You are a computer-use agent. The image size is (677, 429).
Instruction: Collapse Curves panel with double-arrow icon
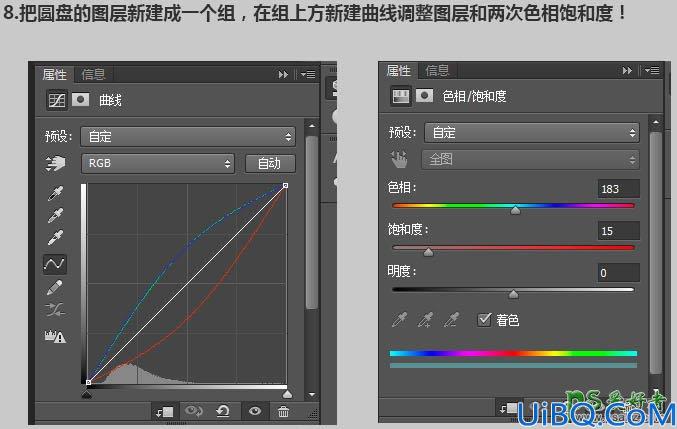[x=283, y=75]
